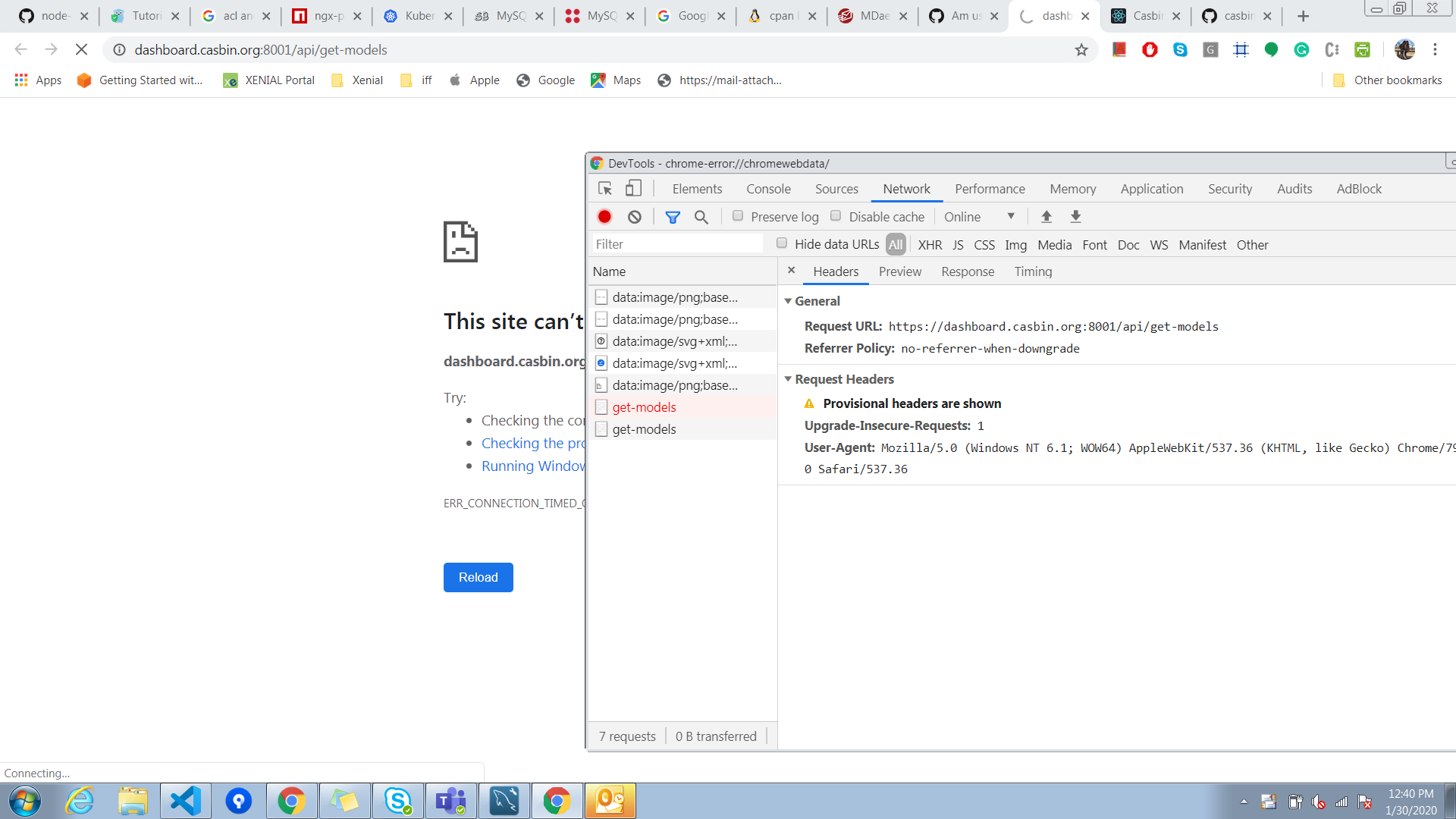Open network search
Screen dimensions: 1456x819
(701, 216)
